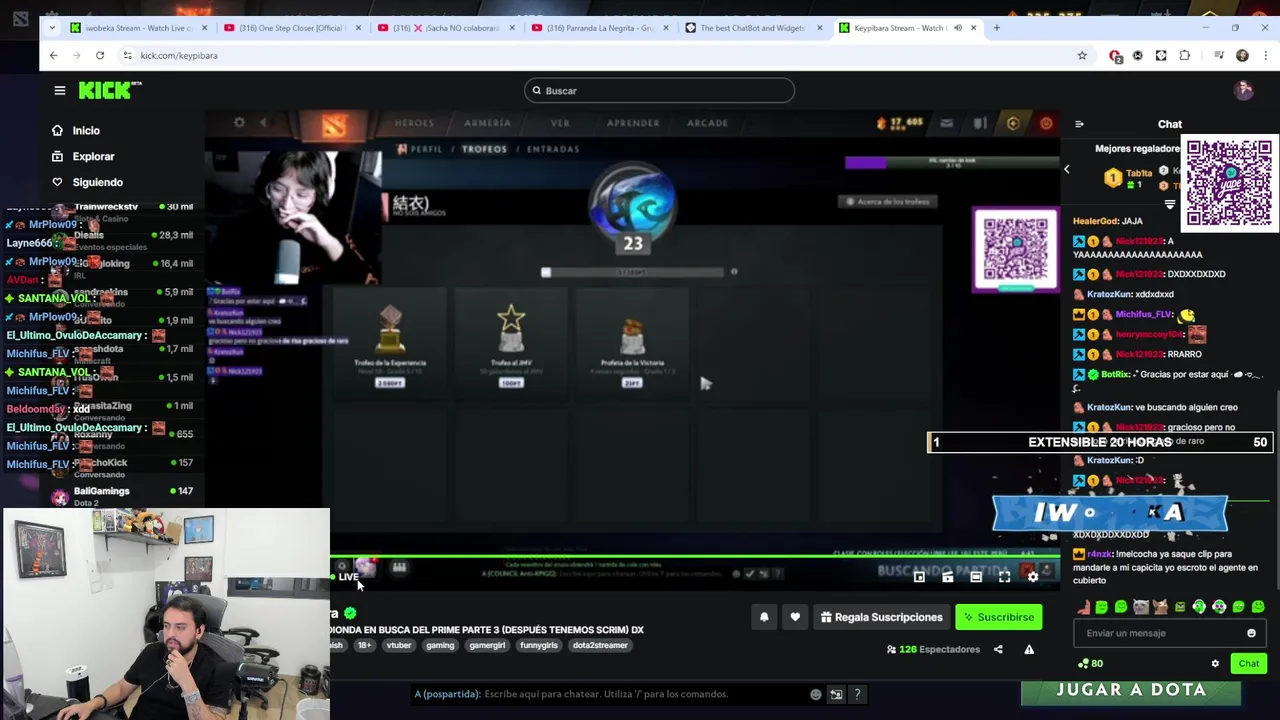
Task: Select ARMERÍA tab in Dota menu
Action: pos(487,123)
